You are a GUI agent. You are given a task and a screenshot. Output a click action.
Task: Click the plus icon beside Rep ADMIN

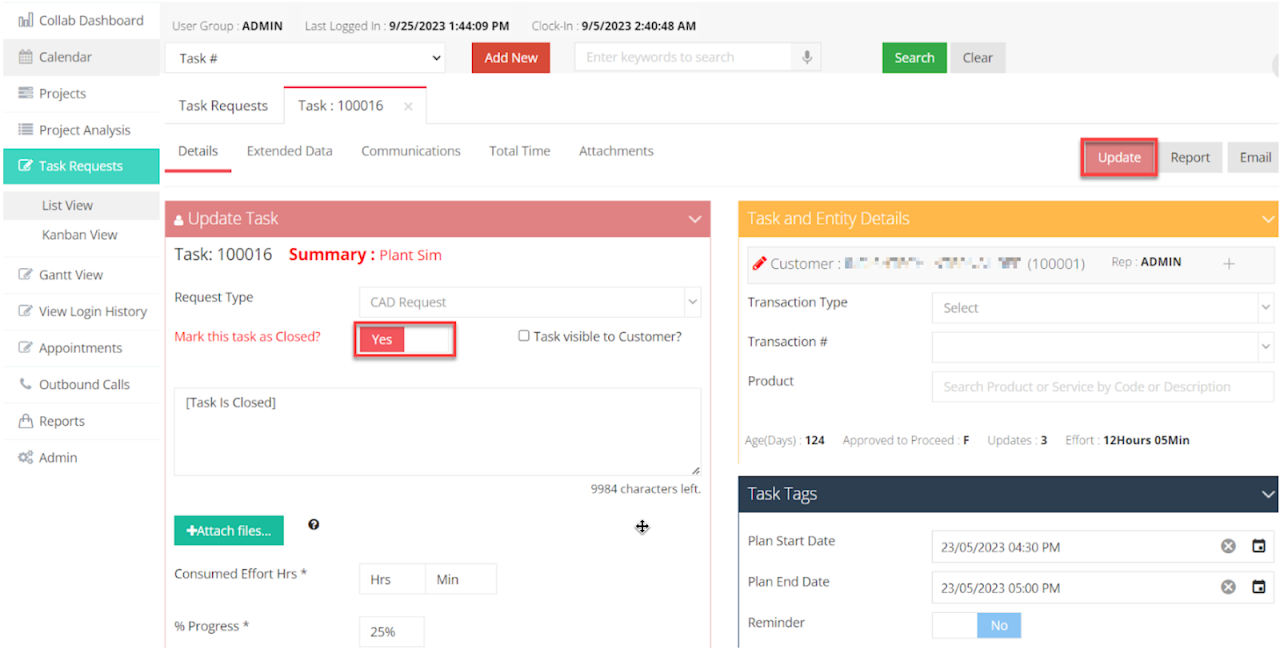tap(1229, 264)
